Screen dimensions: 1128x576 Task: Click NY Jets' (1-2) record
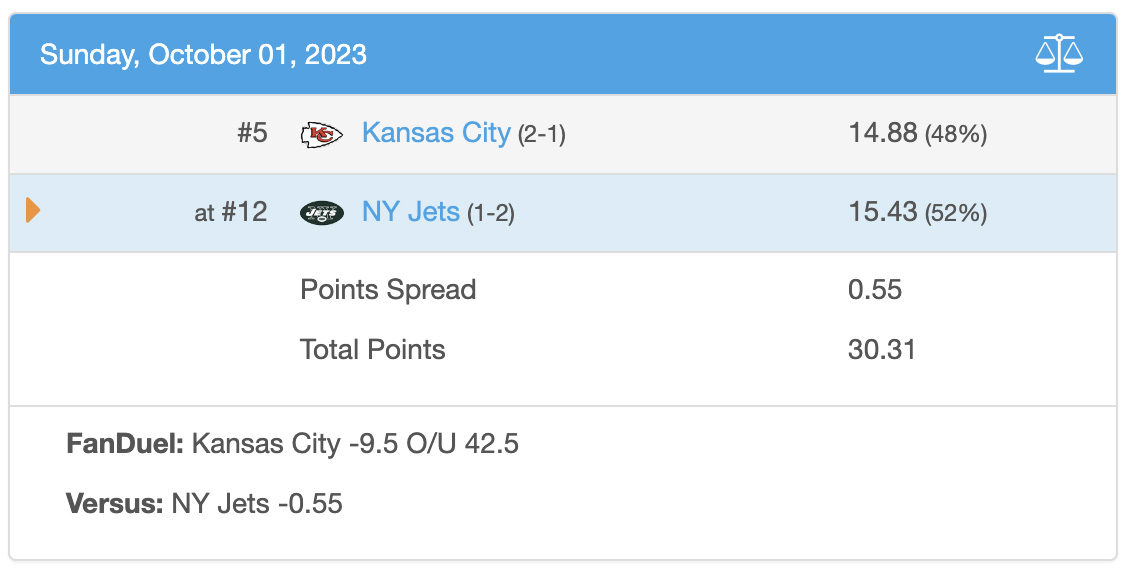[x=491, y=214]
